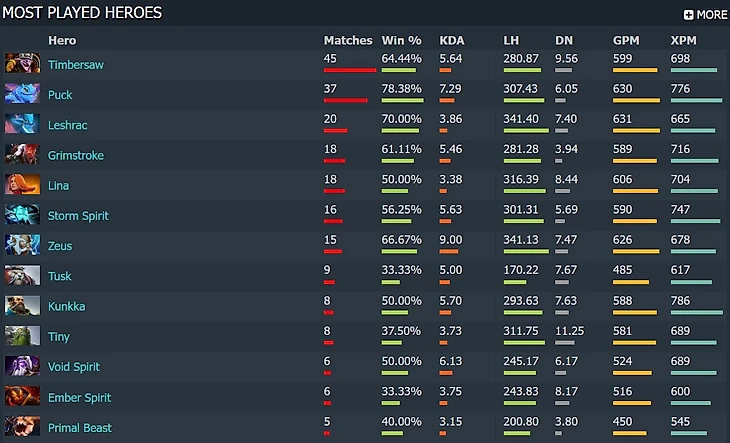
Task: Open the Leshrac hero link
Action: point(68,125)
